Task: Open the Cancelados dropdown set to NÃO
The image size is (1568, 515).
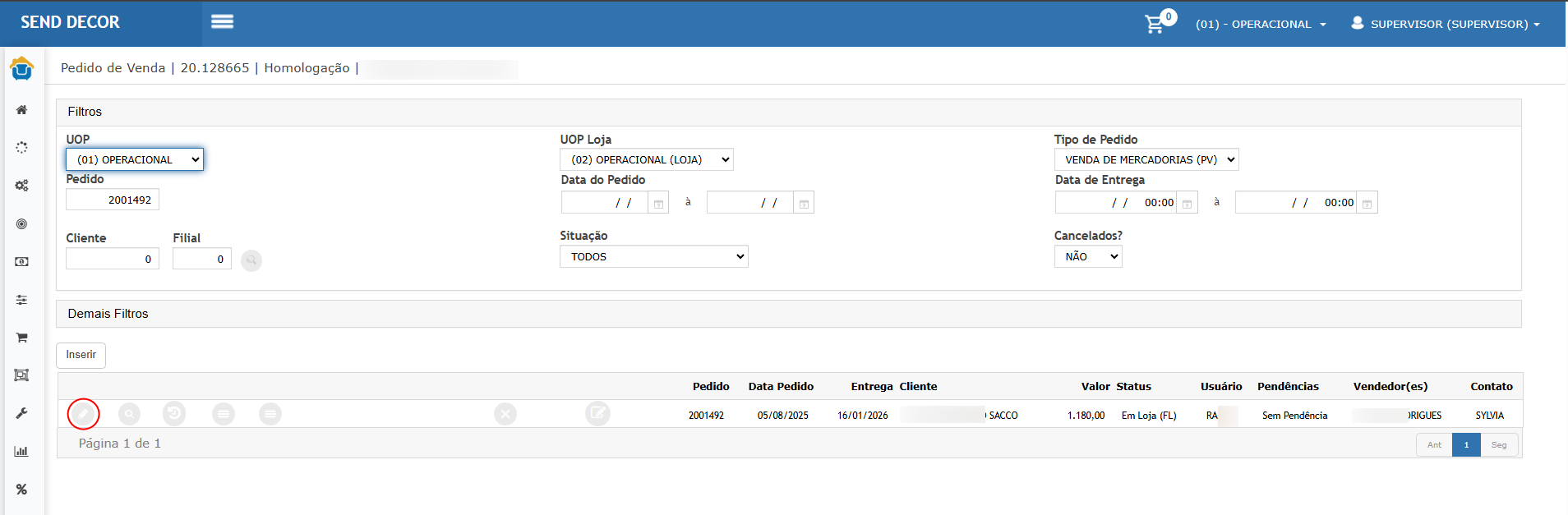Action: [x=1087, y=256]
